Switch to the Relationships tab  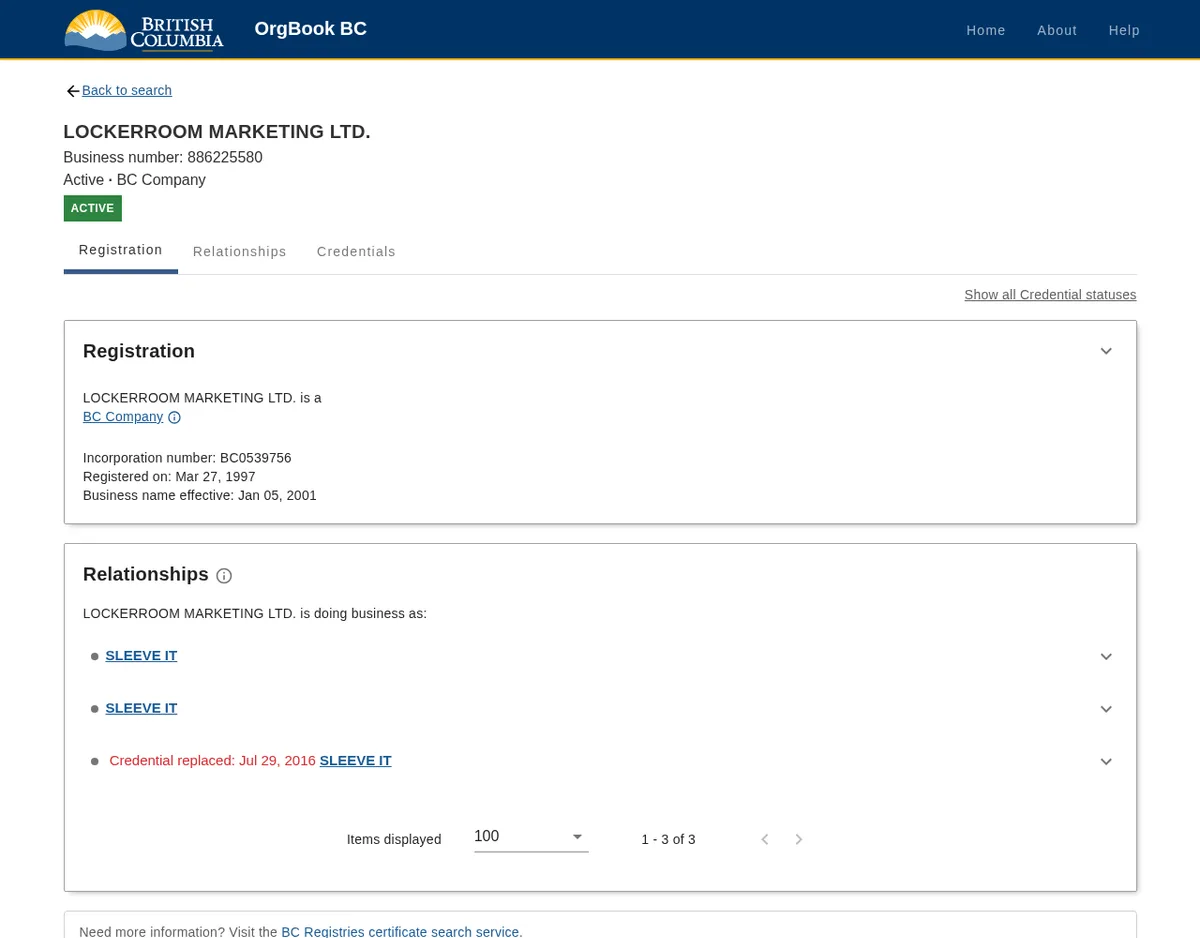(x=240, y=252)
